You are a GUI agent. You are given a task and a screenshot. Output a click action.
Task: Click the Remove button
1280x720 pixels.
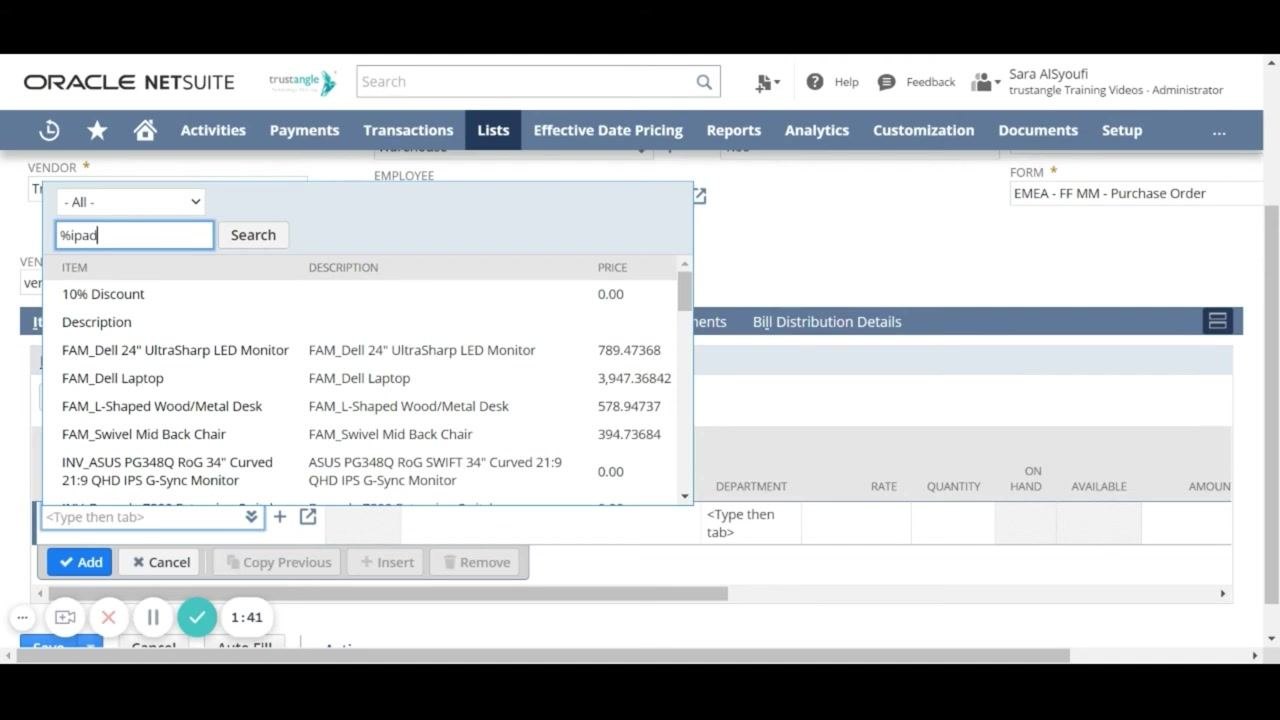pos(475,562)
